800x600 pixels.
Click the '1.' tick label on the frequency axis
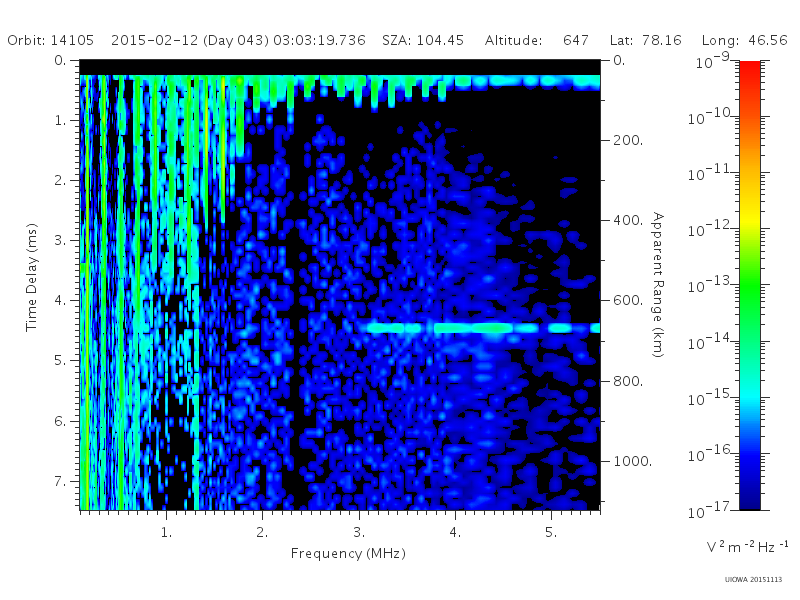click(166, 533)
